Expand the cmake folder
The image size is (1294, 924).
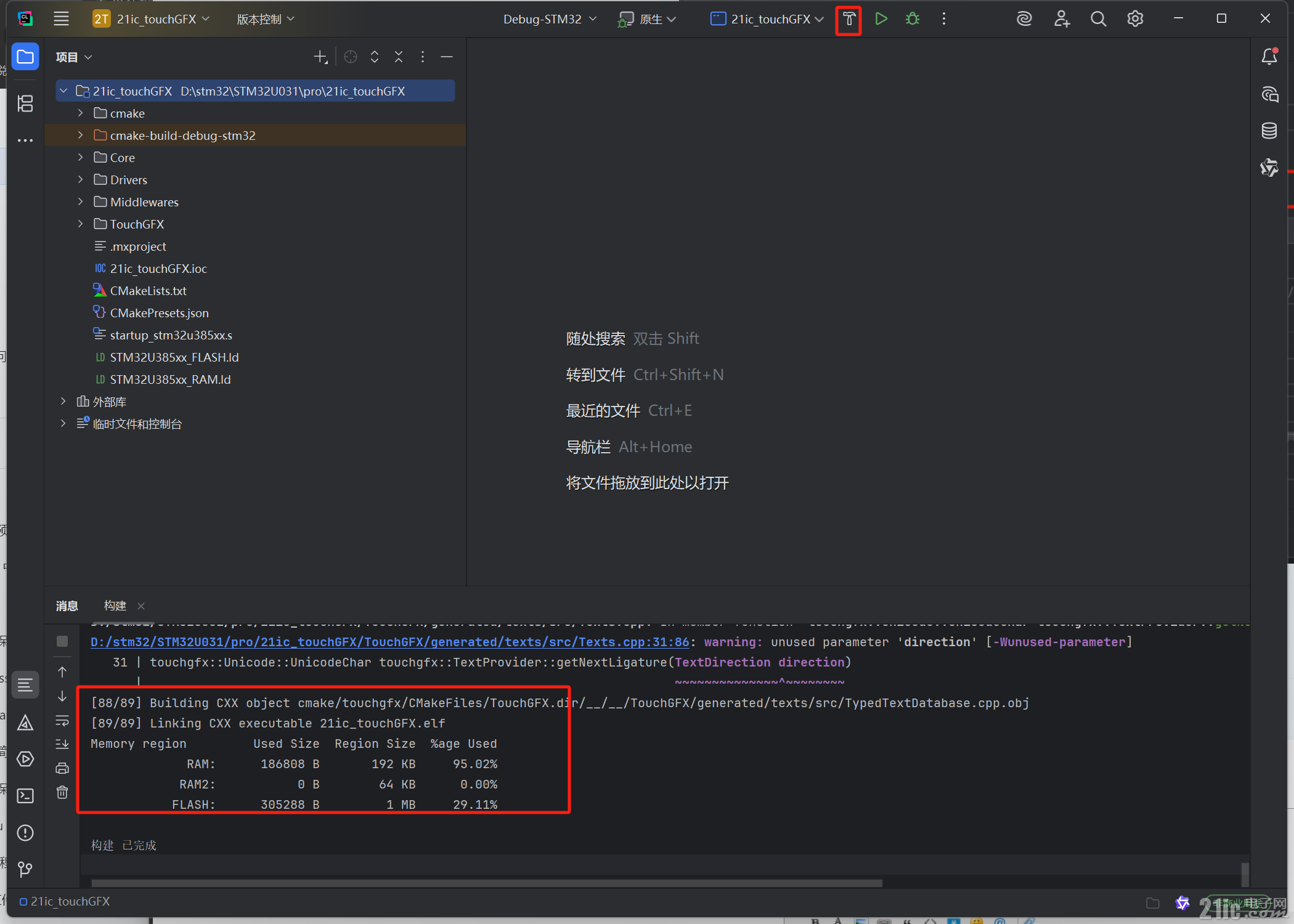tap(80, 113)
